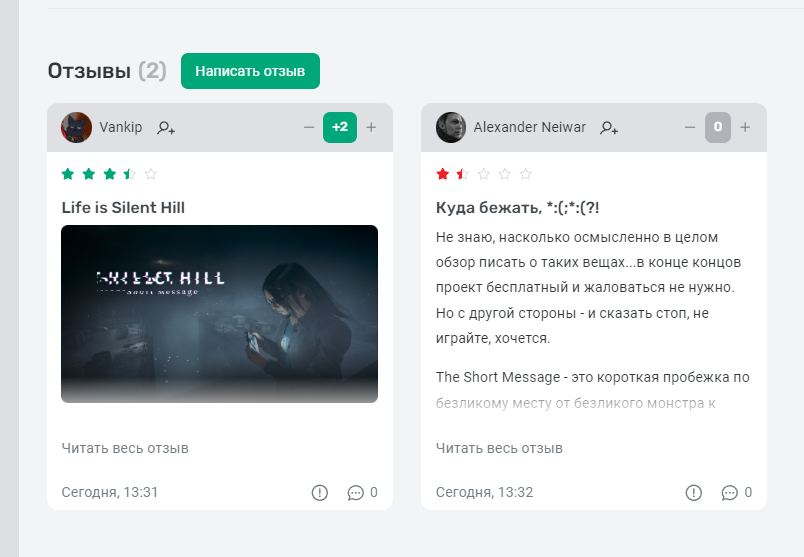Click timestamp "Сегодня, 13:31"
Viewport: 804px width, 557px height.
coord(110,492)
